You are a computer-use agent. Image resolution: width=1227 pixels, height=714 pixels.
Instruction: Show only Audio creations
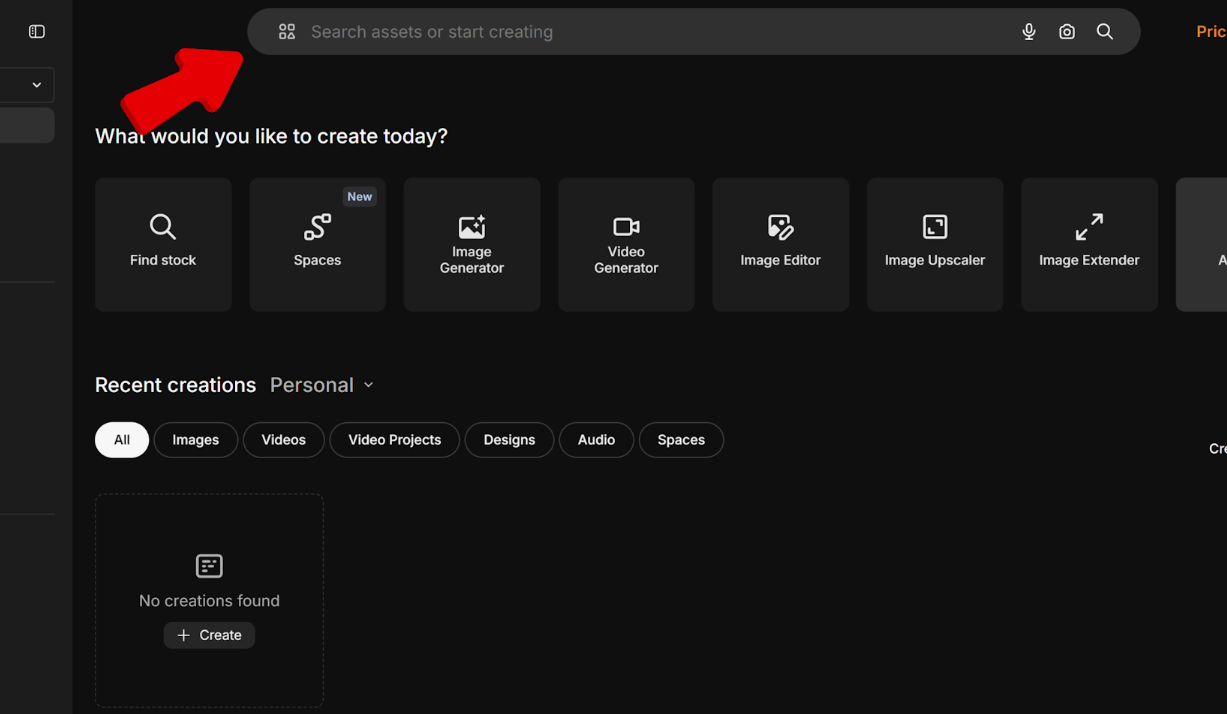[596, 440]
